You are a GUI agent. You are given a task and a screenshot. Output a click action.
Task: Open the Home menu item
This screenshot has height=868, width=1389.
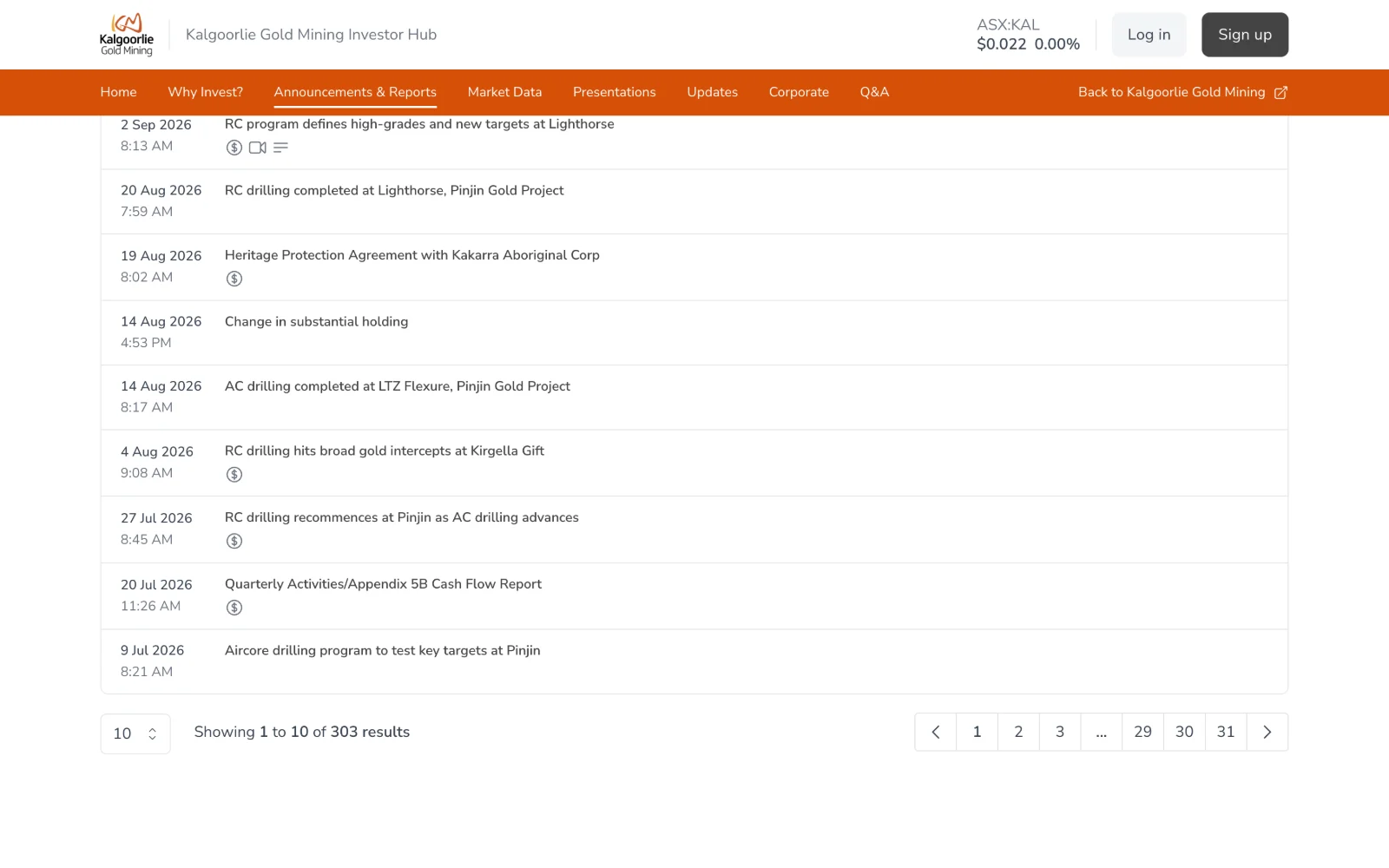coord(118,92)
